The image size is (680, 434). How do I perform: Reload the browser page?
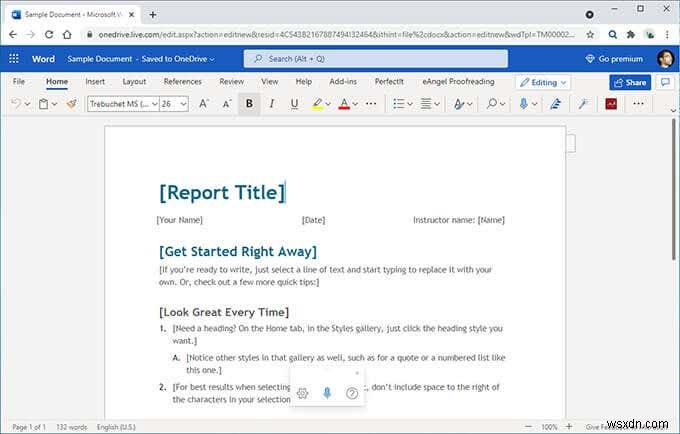(49, 34)
